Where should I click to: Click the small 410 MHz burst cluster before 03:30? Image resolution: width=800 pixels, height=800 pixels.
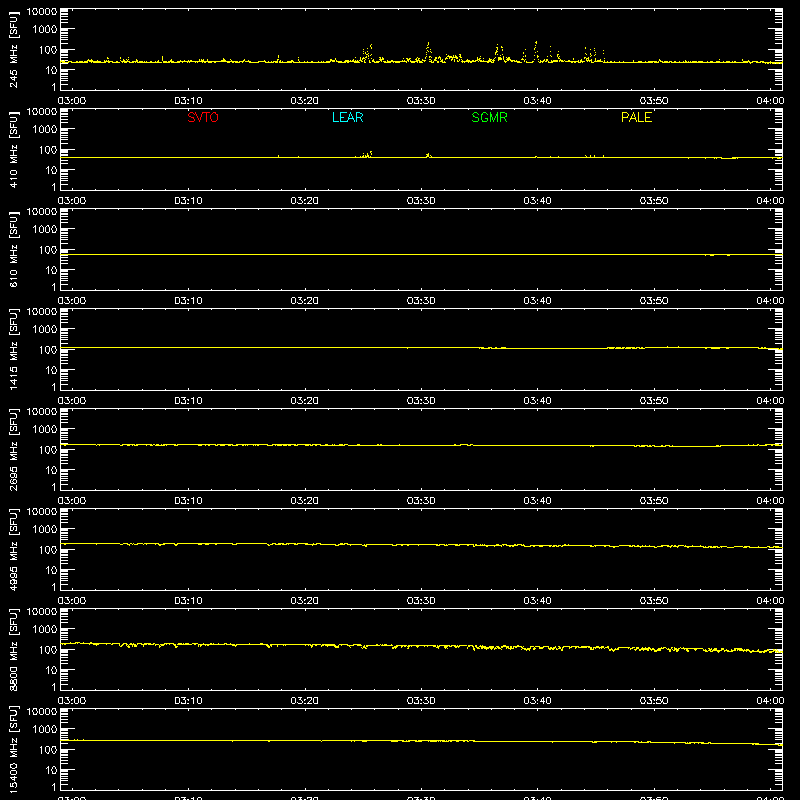pyautogui.click(x=366, y=154)
